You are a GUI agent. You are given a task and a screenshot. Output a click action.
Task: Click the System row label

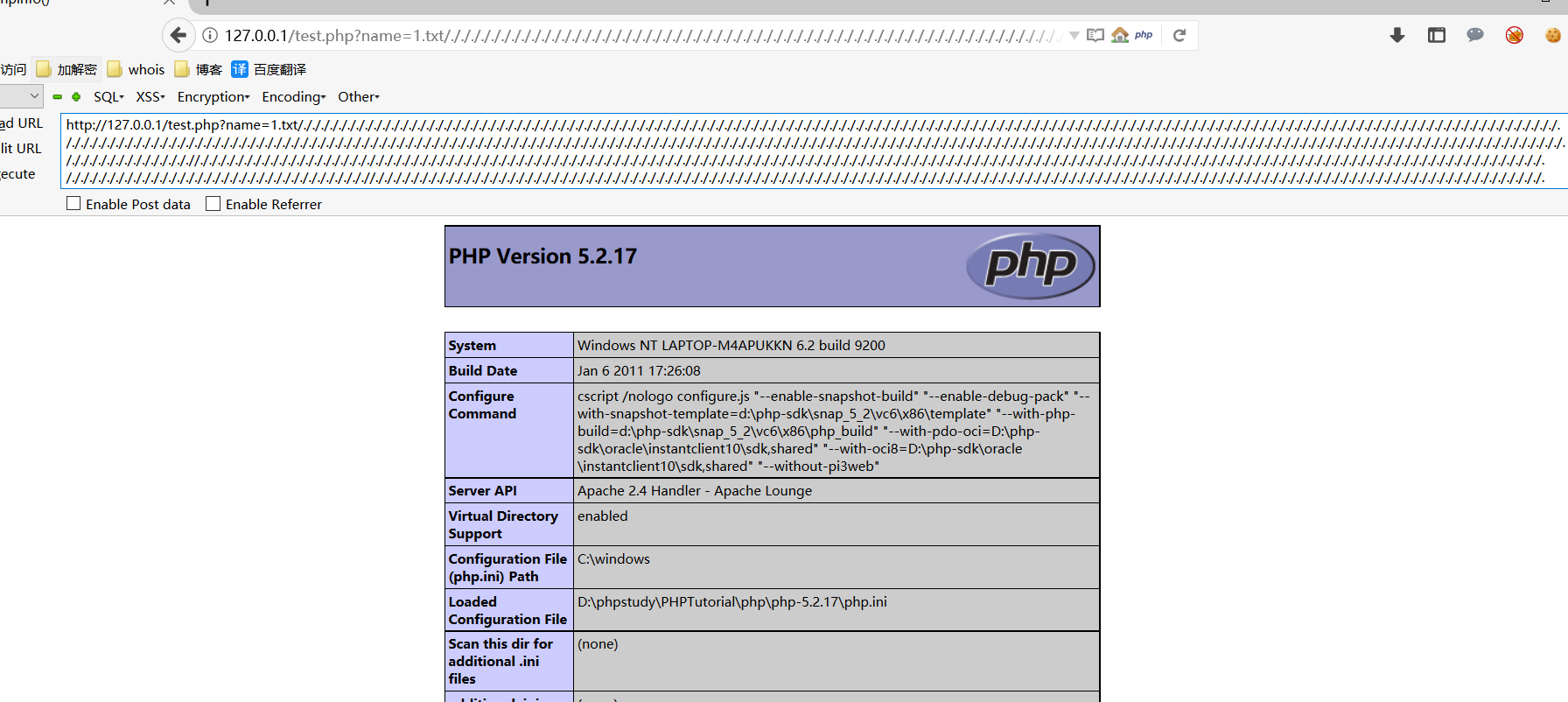(472, 345)
